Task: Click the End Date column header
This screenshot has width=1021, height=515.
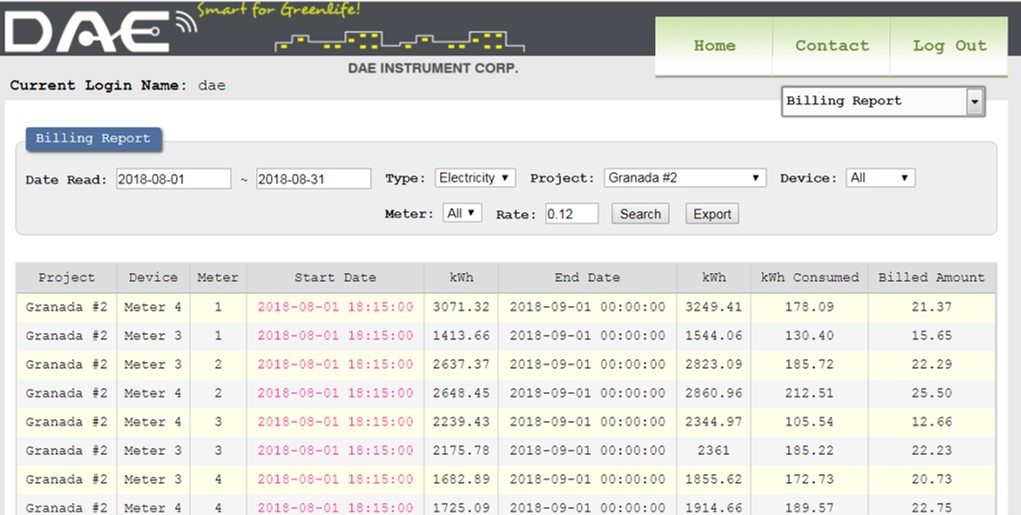Action: tap(587, 277)
